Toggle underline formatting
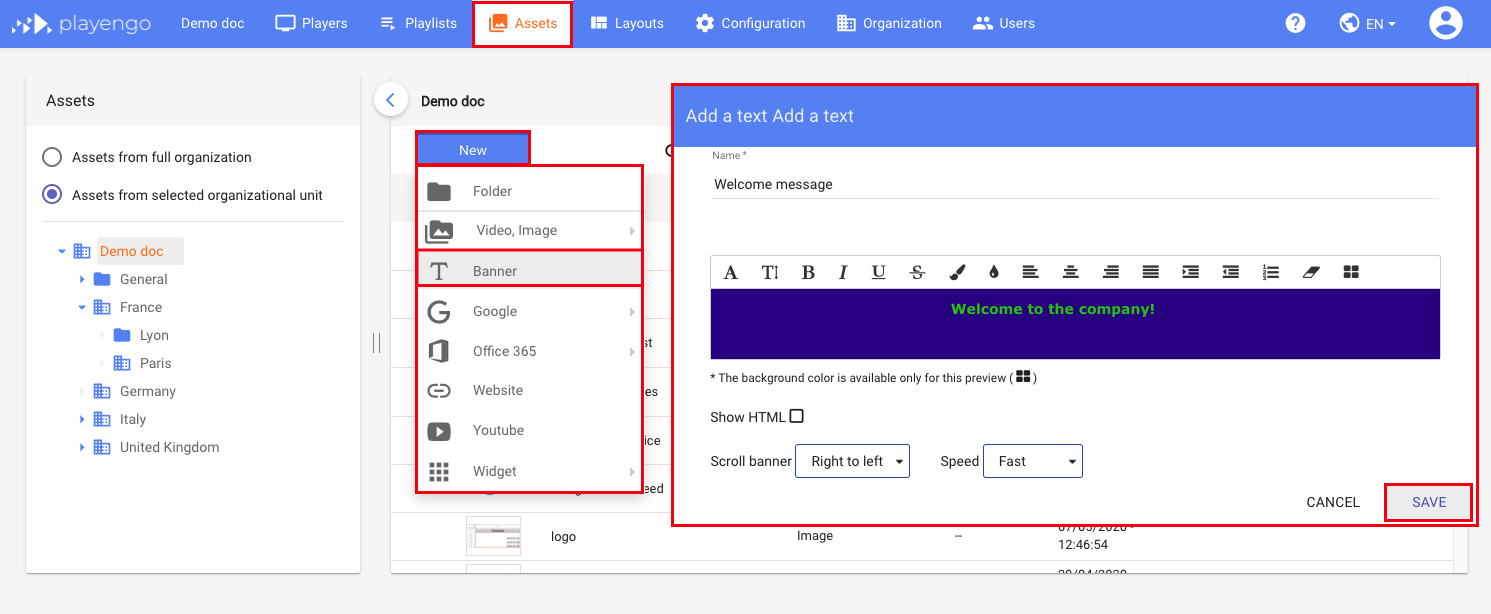The image size is (1491, 614). [x=878, y=272]
